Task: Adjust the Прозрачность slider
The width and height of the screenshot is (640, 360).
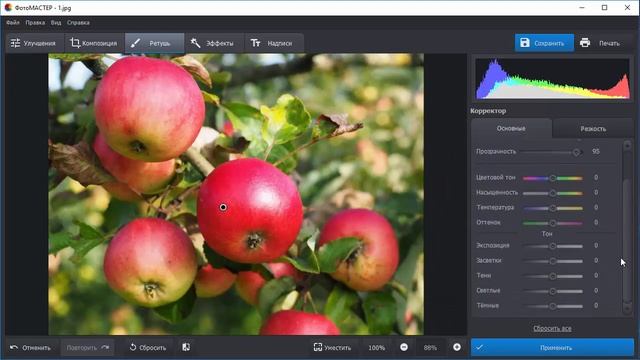Action: click(x=552, y=152)
